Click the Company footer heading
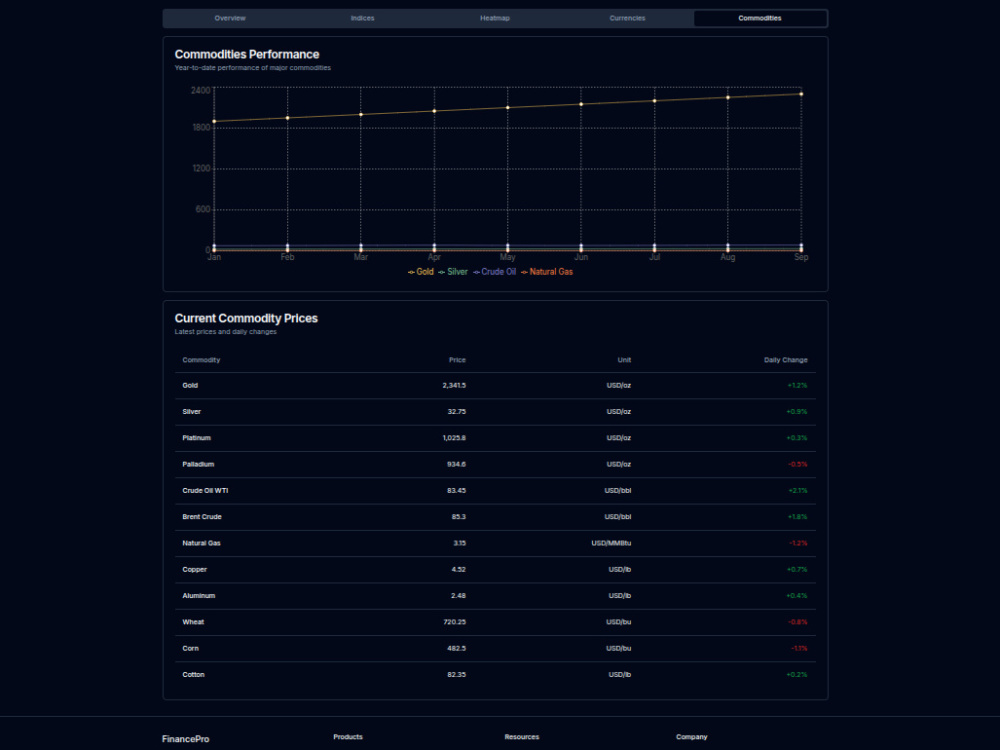Viewport: 1000px width, 750px height. [x=692, y=737]
